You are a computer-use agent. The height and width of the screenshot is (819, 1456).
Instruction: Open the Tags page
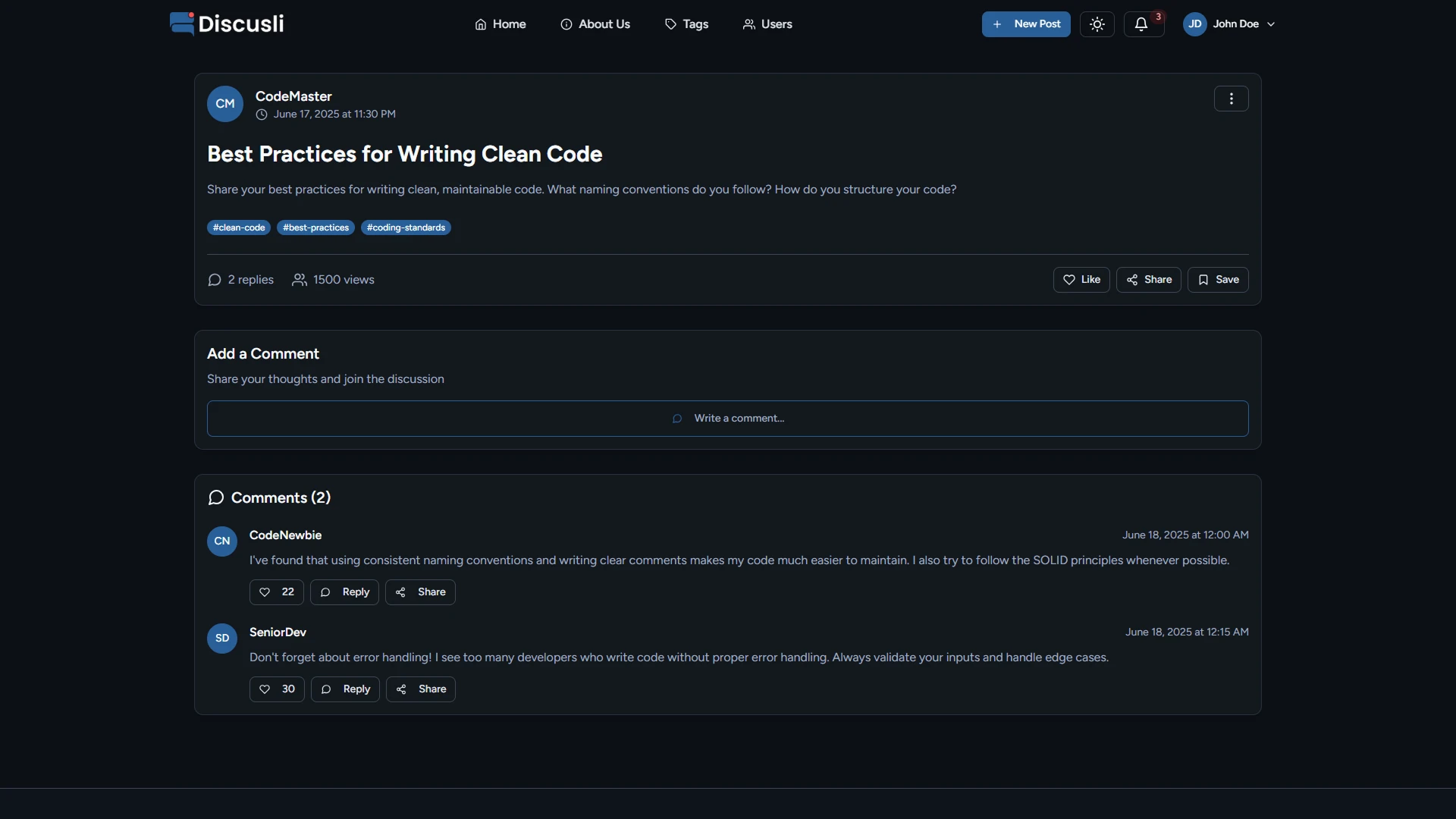(x=686, y=24)
